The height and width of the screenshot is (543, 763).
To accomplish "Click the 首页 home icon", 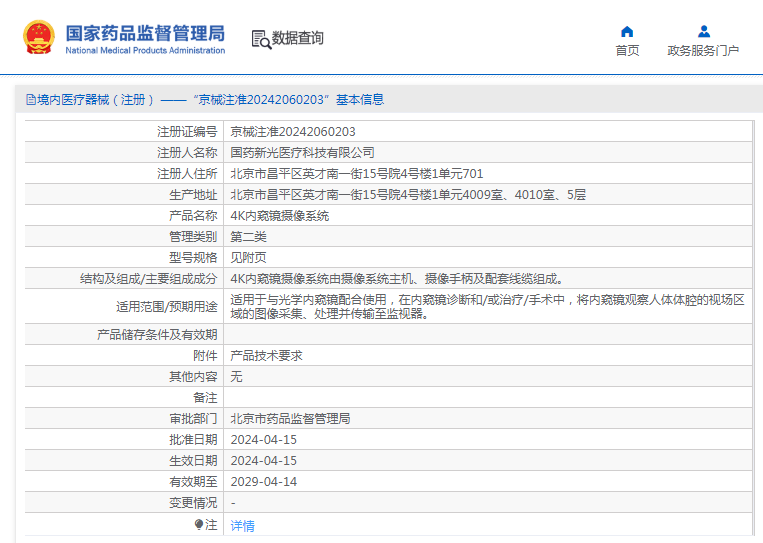I will pos(627,32).
